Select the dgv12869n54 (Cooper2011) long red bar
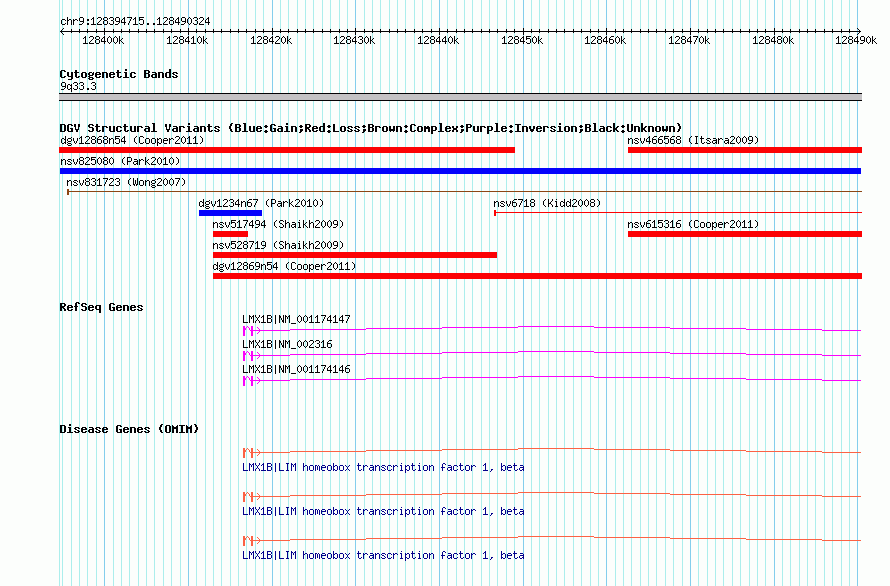 point(538,276)
